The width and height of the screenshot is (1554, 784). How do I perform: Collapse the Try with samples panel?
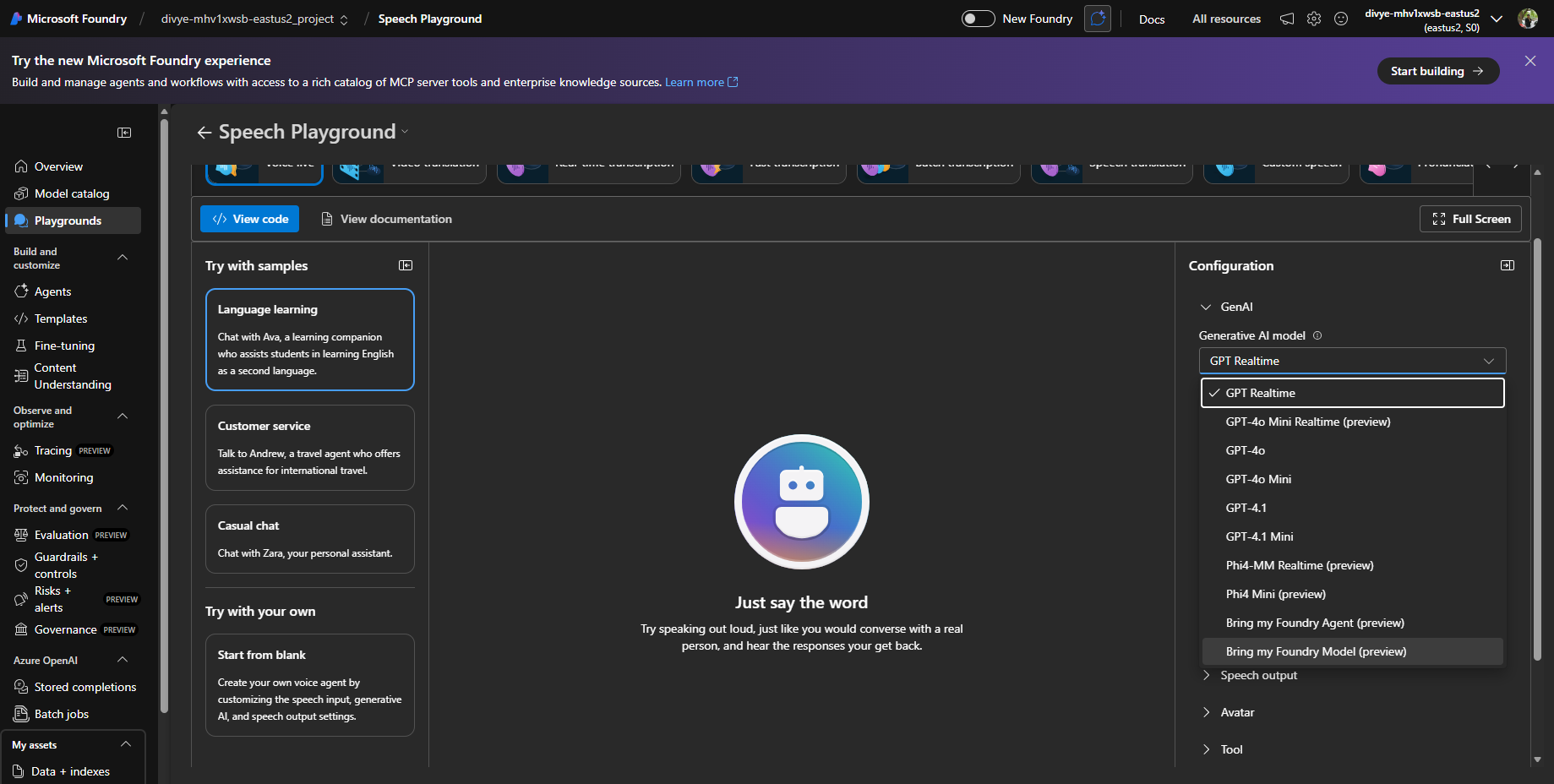pyautogui.click(x=406, y=265)
